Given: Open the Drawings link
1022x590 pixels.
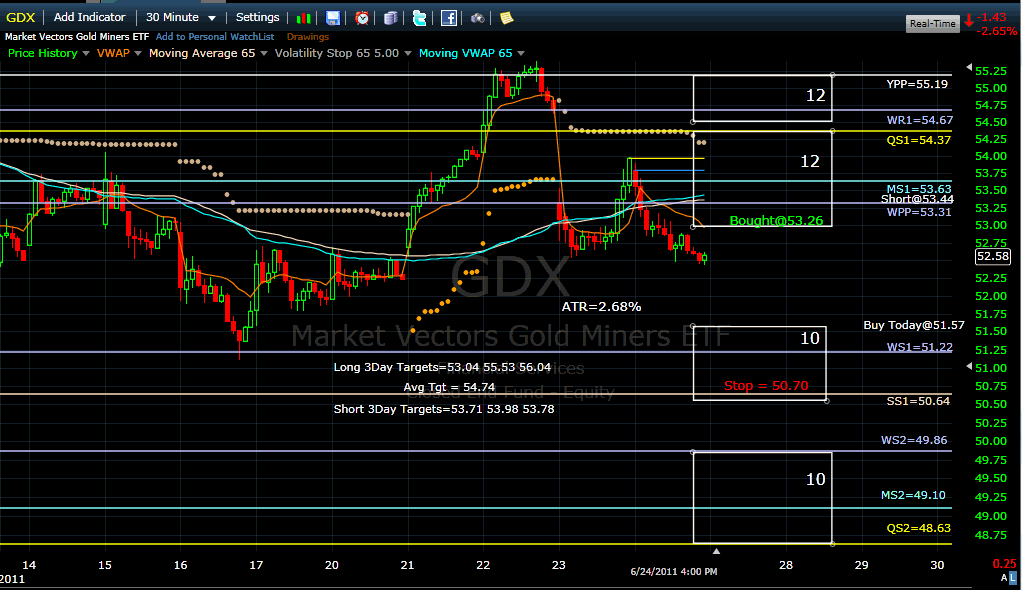Looking at the screenshot, I should (308, 37).
